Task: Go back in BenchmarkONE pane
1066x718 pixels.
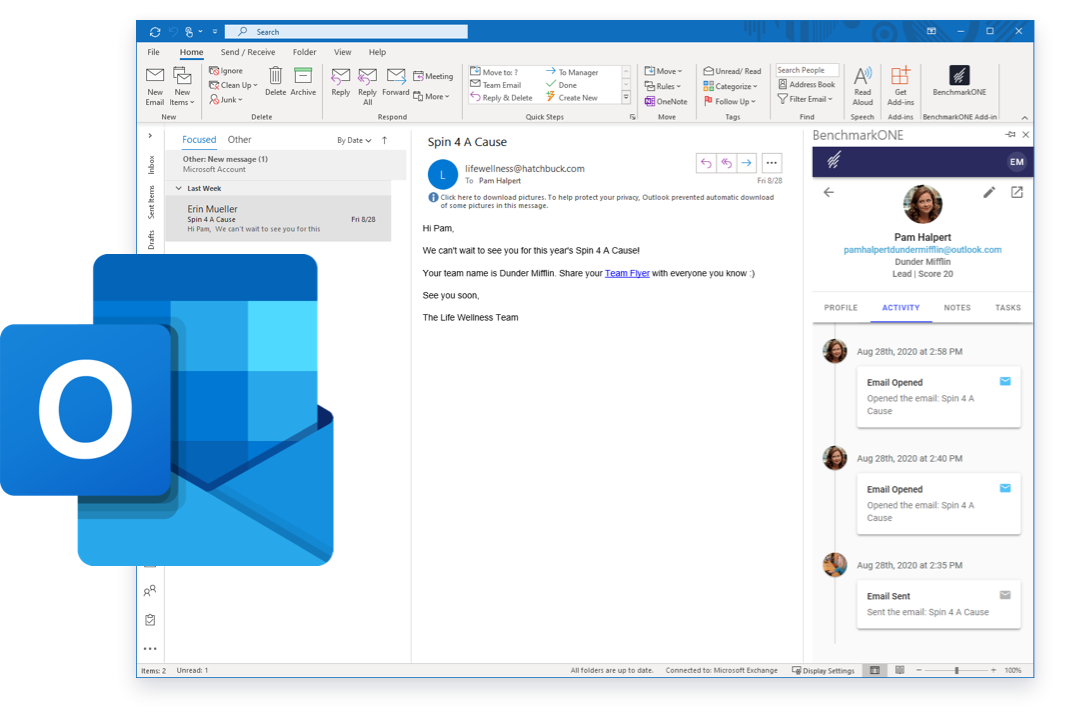Action: click(828, 192)
